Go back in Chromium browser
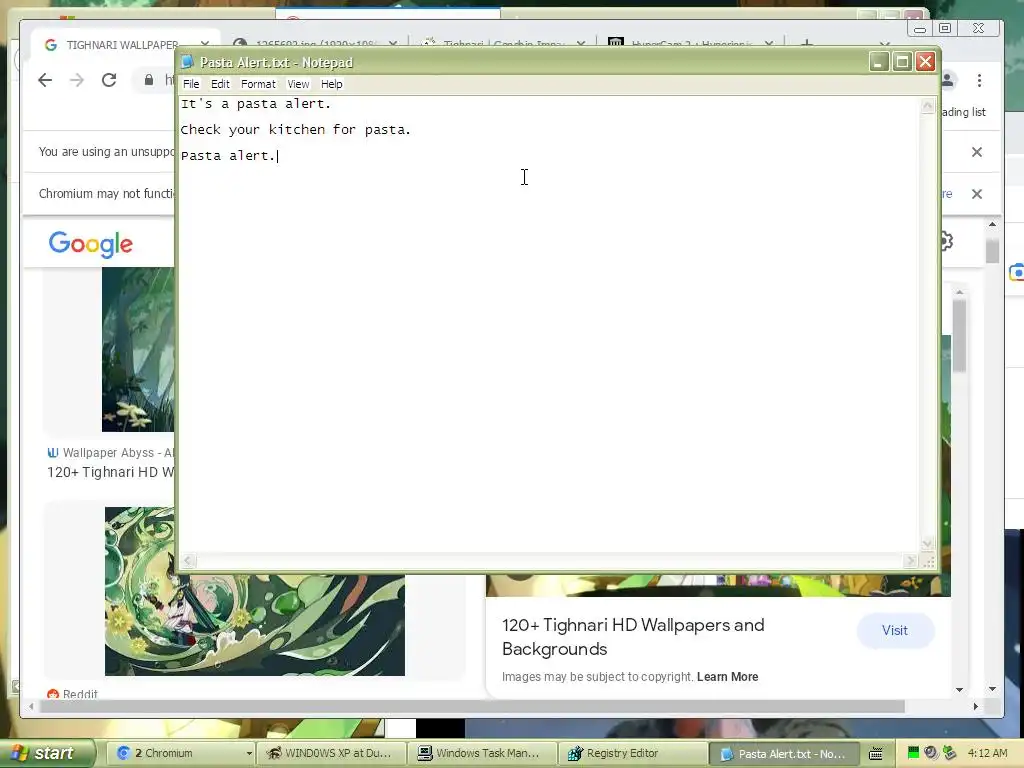 point(45,80)
